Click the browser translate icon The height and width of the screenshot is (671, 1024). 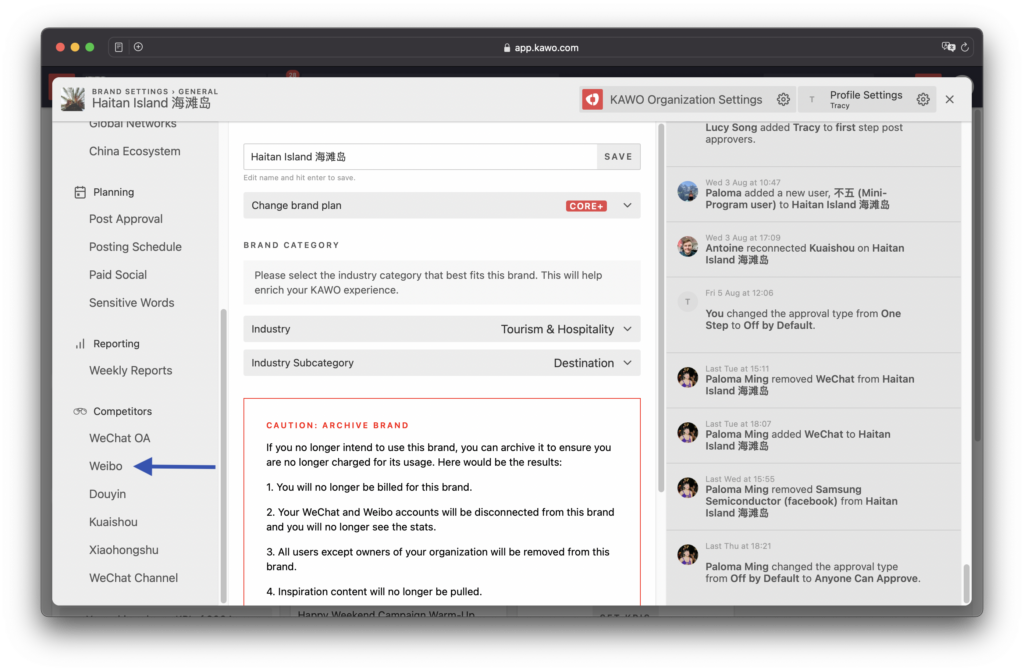948,47
